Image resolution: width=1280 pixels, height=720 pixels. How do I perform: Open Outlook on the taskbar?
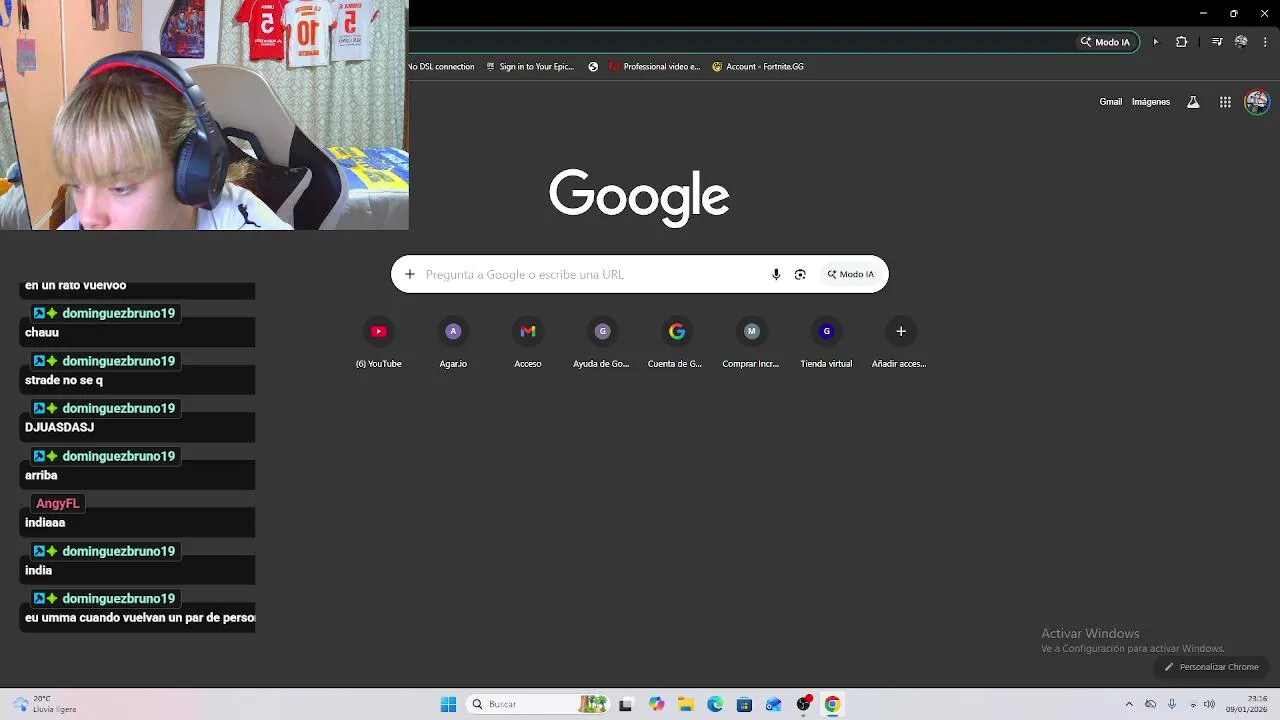773,704
